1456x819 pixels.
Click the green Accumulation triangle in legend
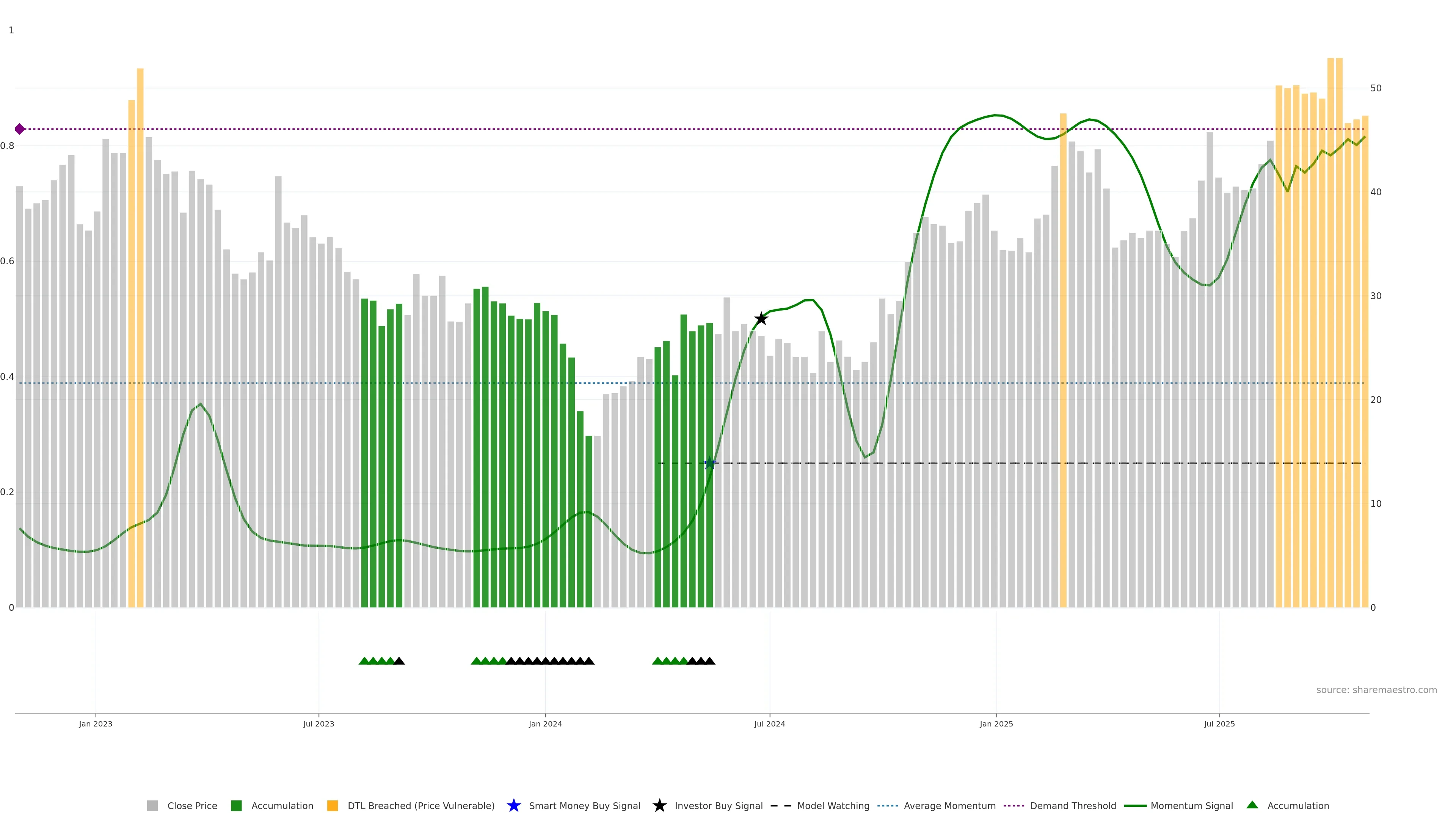(1252, 805)
